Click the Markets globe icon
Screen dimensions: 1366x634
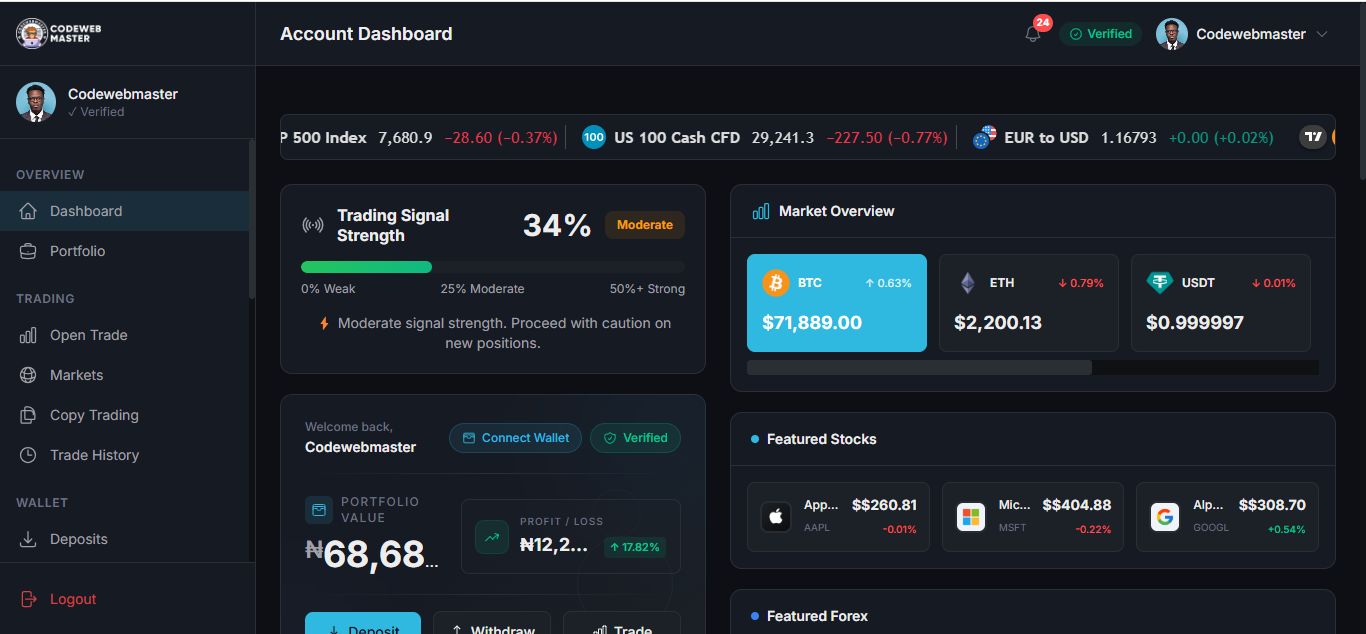(29, 375)
